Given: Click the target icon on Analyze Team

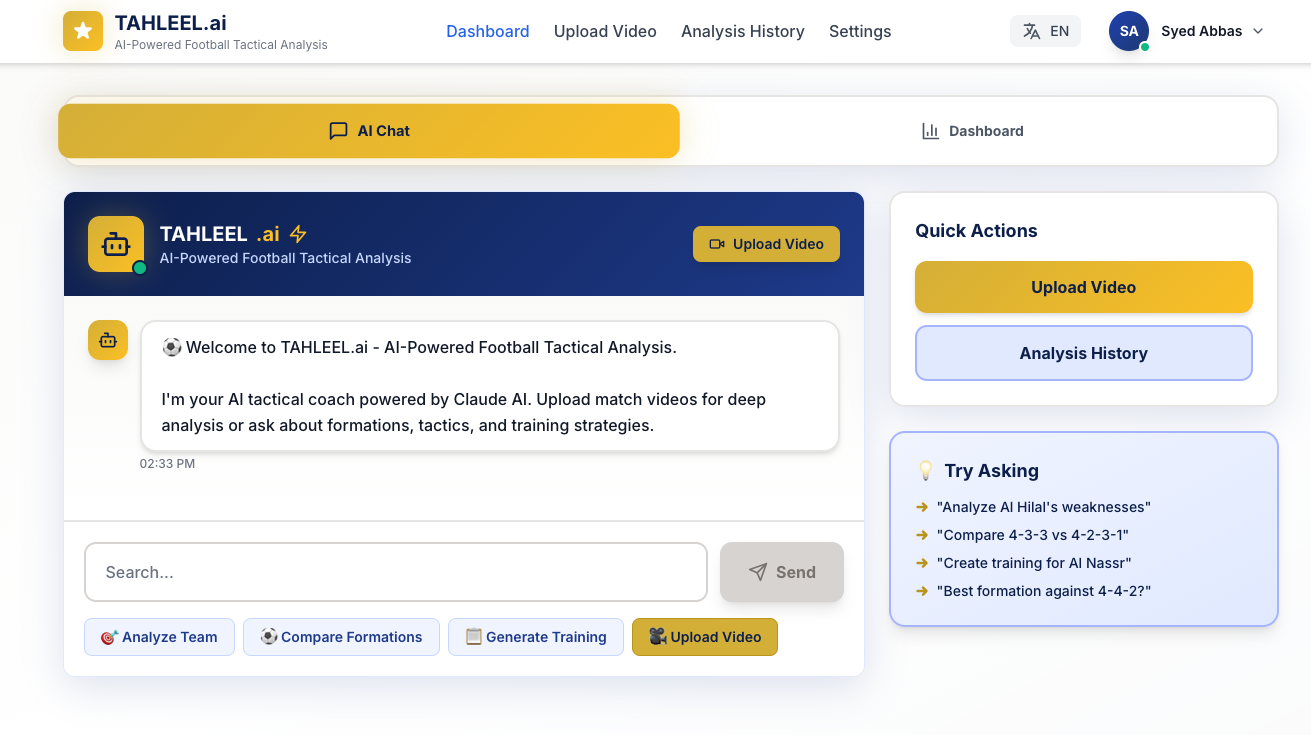Looking at the screenshot, I should [x=107, y=637].
